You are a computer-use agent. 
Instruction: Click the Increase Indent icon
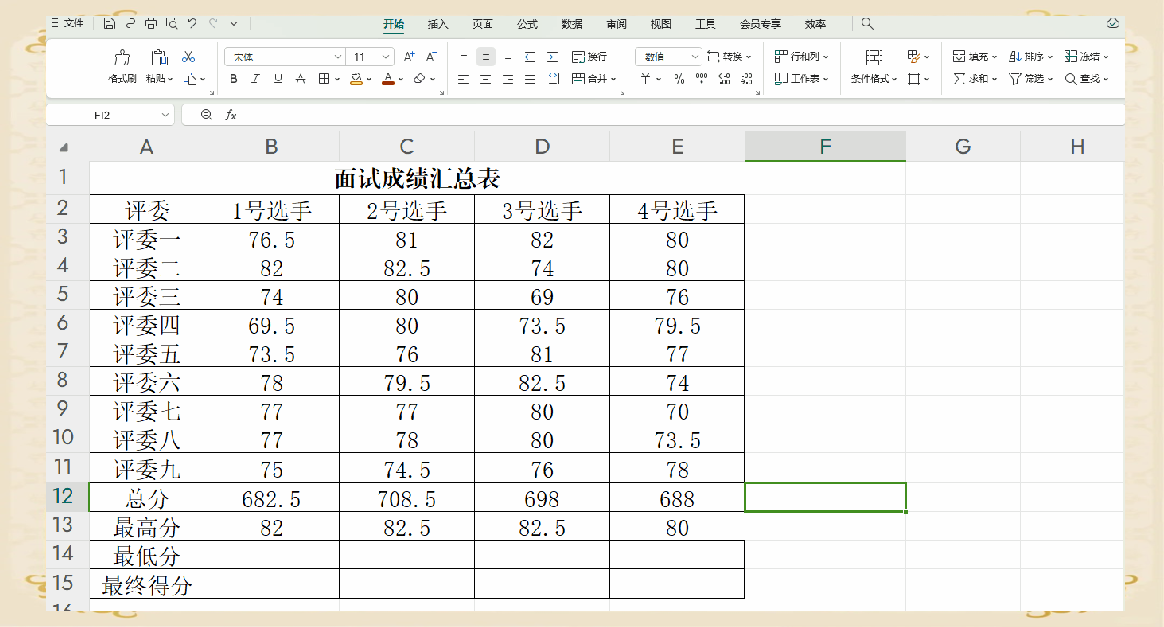552,56
